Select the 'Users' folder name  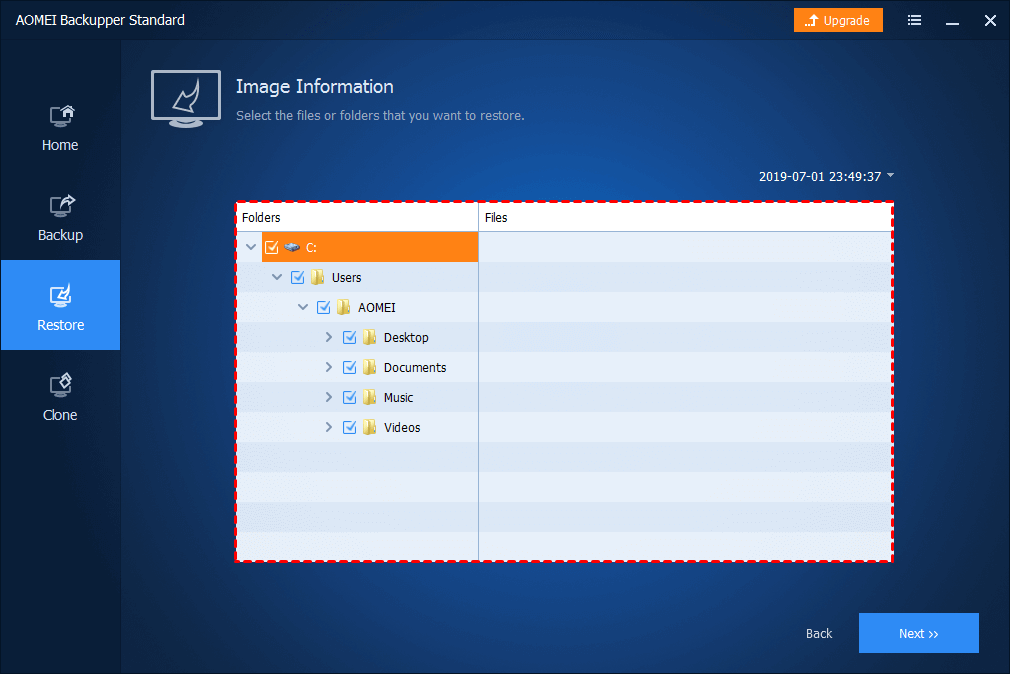click(347, 278)
